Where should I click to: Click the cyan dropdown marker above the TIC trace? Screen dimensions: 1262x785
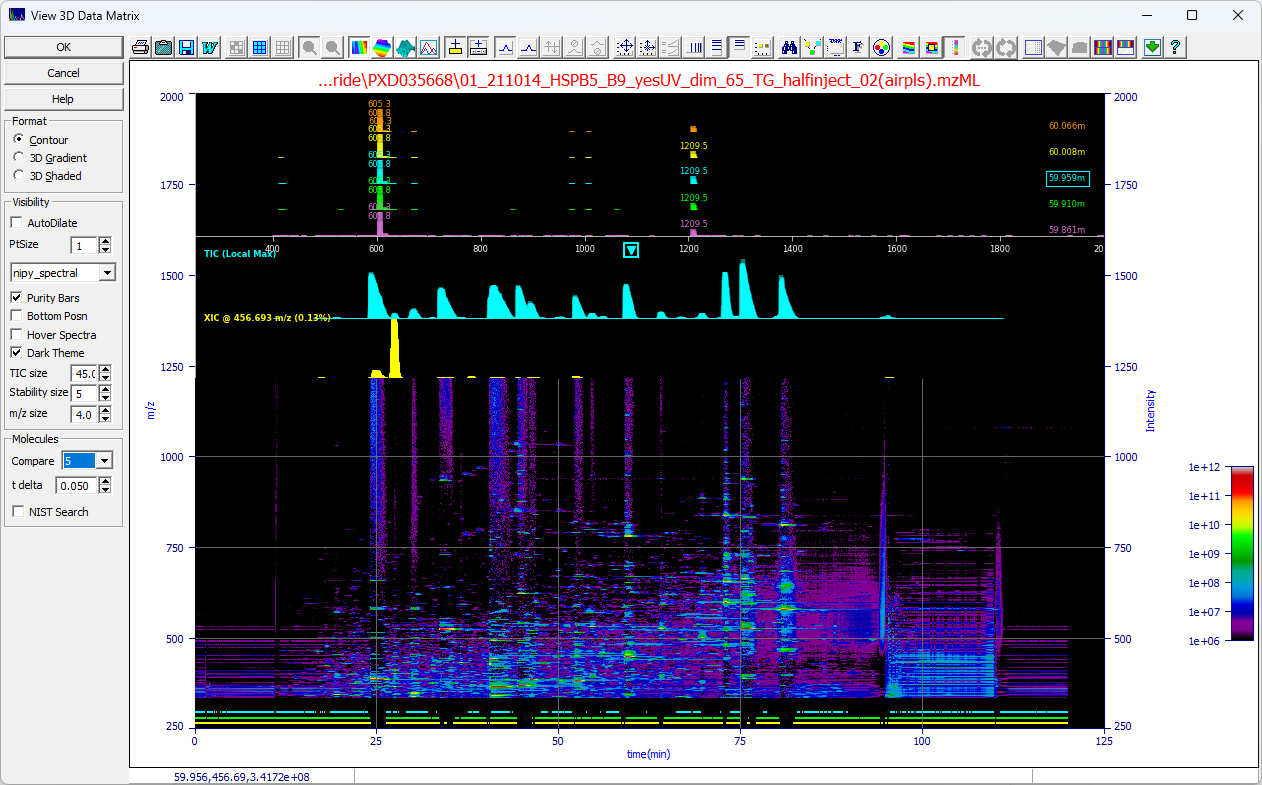(631, 250)
